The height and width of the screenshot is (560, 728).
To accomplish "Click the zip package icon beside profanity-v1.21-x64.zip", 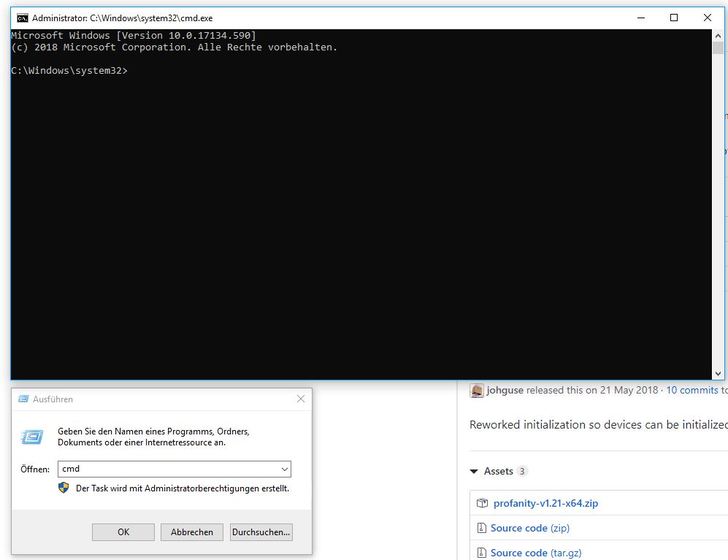I will pos(482,503).
